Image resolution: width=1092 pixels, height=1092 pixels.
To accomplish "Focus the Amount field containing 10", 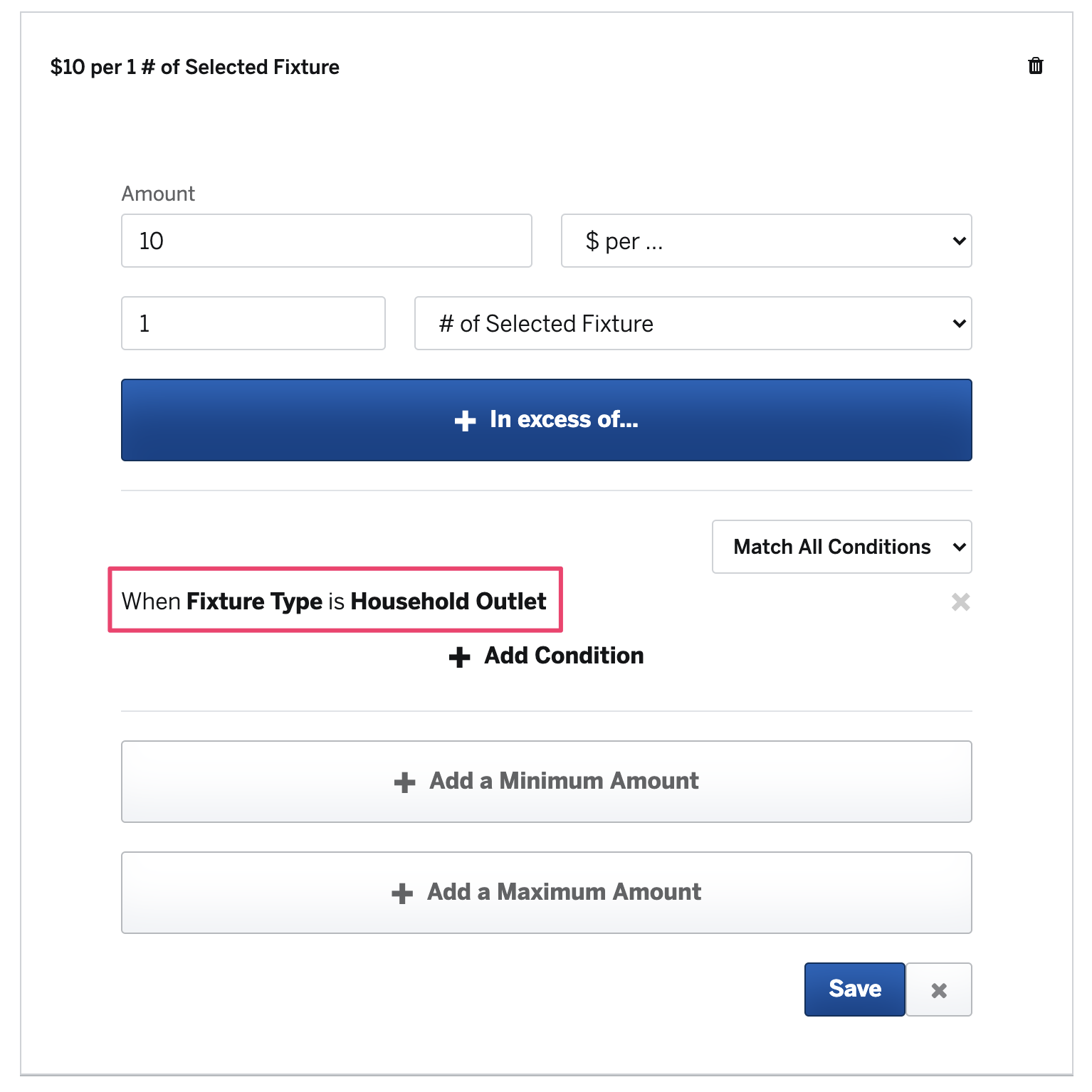I will click(x=327, y=241).
